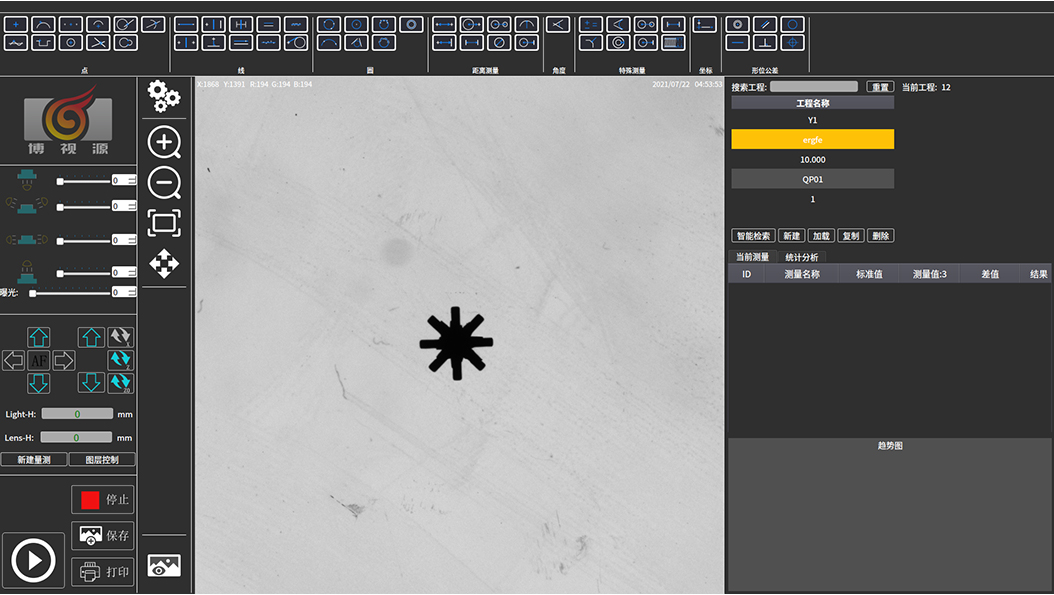
Task: Click the 图层控制 button
Action: point(102,460)
